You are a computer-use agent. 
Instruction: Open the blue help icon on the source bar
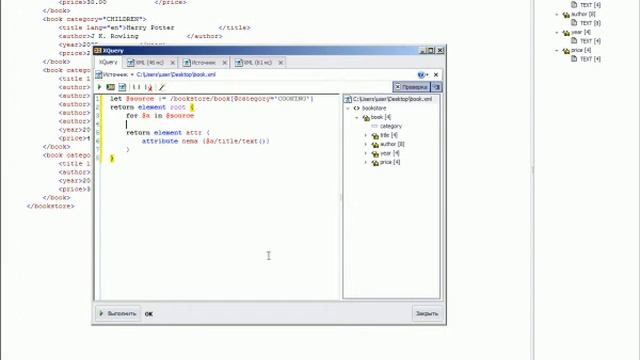[x=421, y=75]
